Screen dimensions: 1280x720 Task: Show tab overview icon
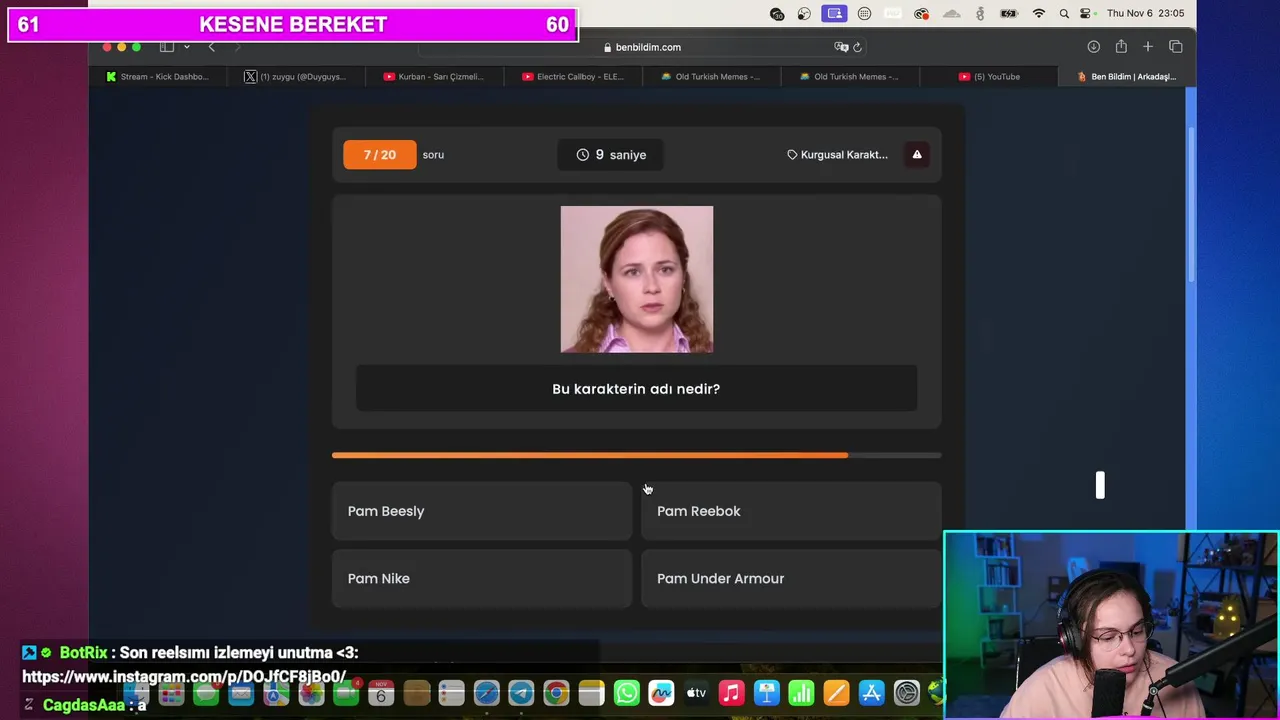[1176, 47]
